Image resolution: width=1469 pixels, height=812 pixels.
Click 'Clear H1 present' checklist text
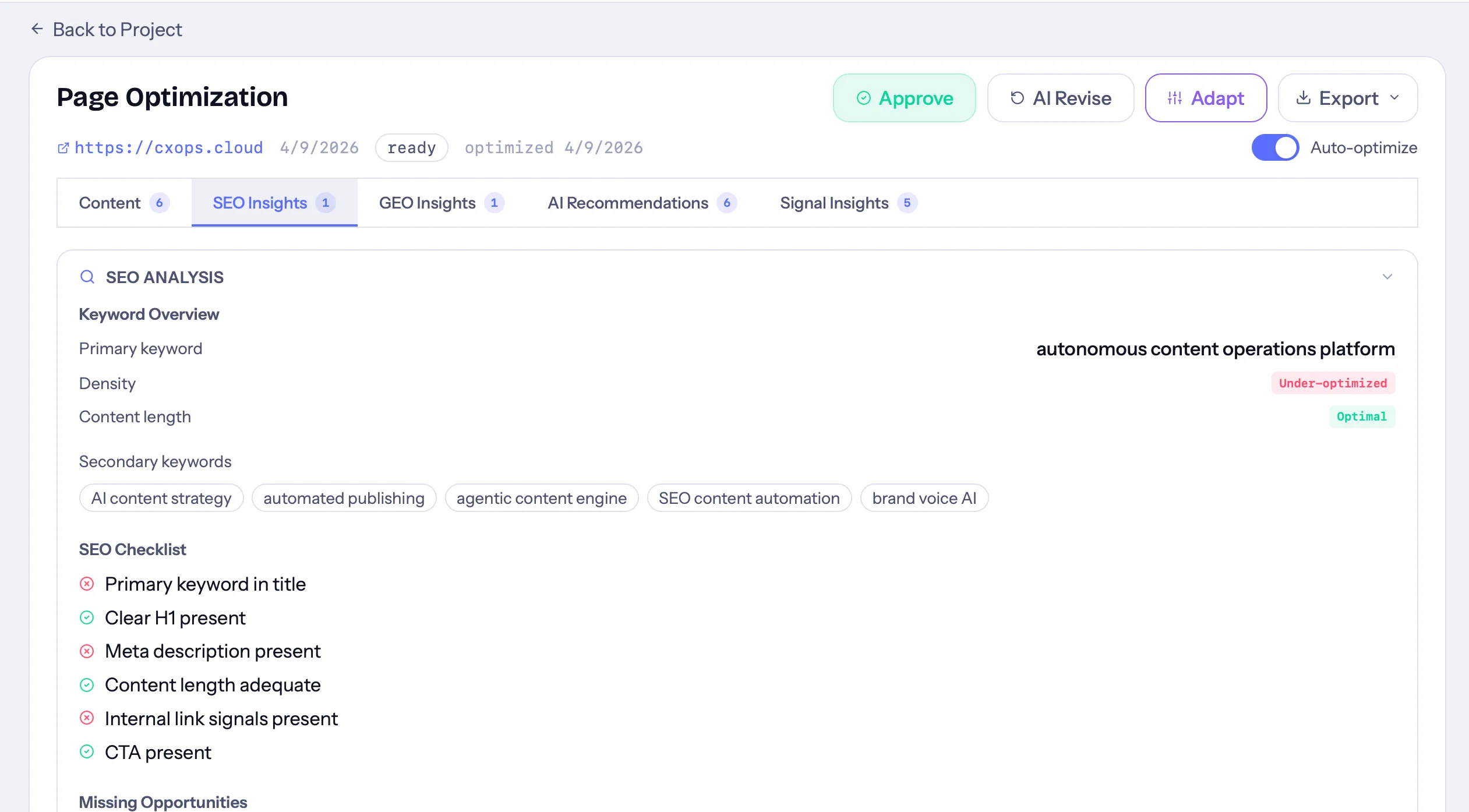[x=175, y=618]
